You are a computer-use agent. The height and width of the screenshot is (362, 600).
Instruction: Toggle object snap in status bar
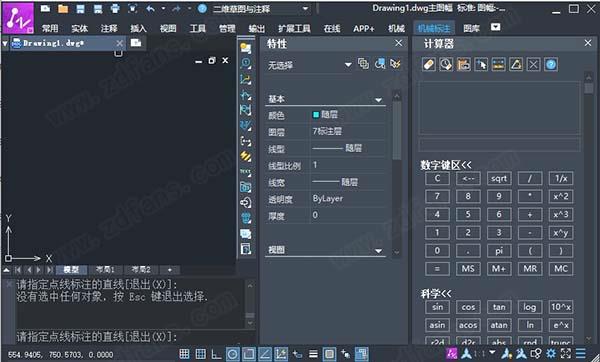pos(249,354)
